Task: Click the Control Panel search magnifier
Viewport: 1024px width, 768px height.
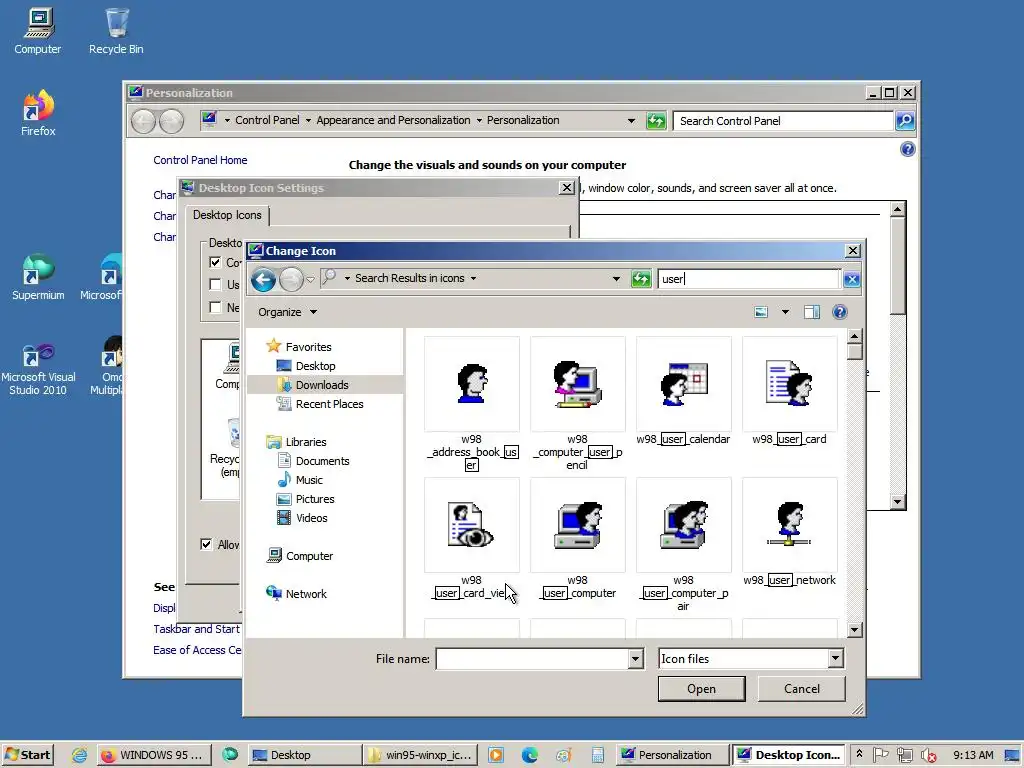Action: (x=904, y=121)
